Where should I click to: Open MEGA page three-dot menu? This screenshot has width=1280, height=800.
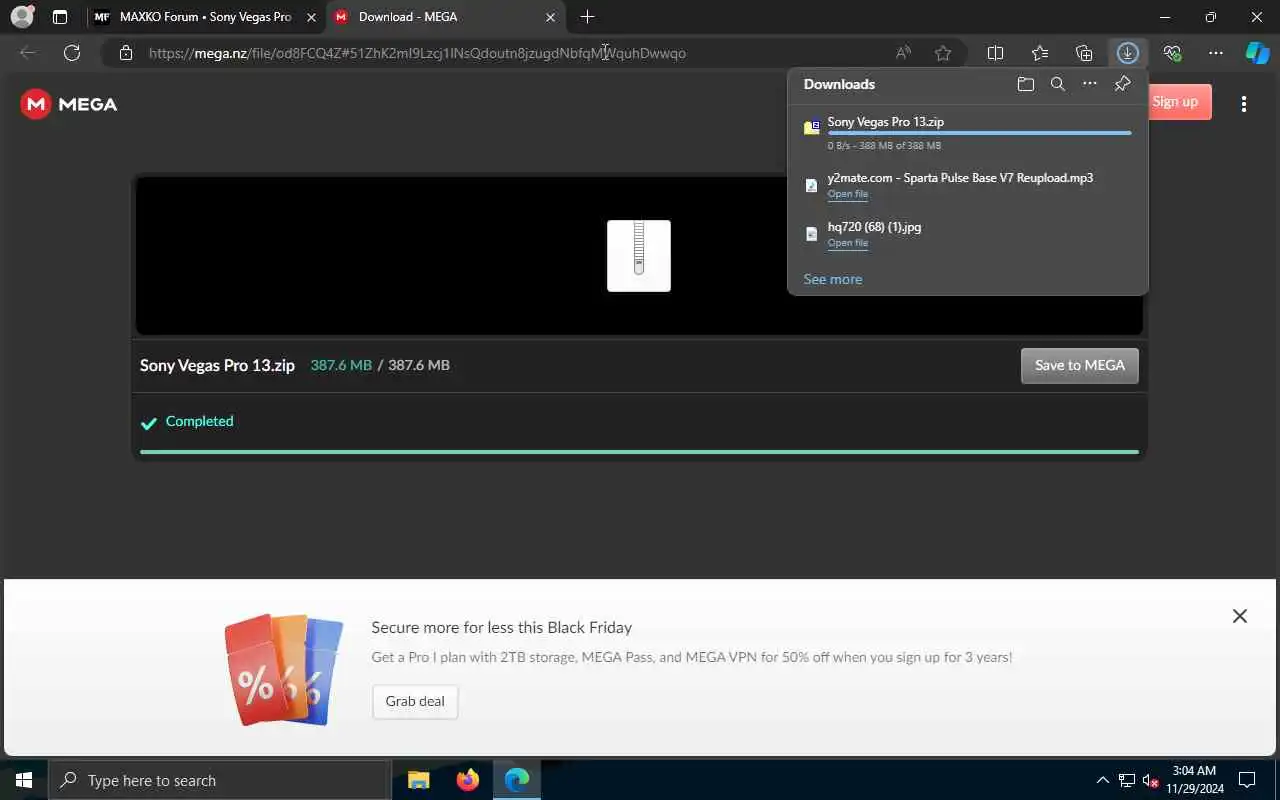[x=1243, y=104]
